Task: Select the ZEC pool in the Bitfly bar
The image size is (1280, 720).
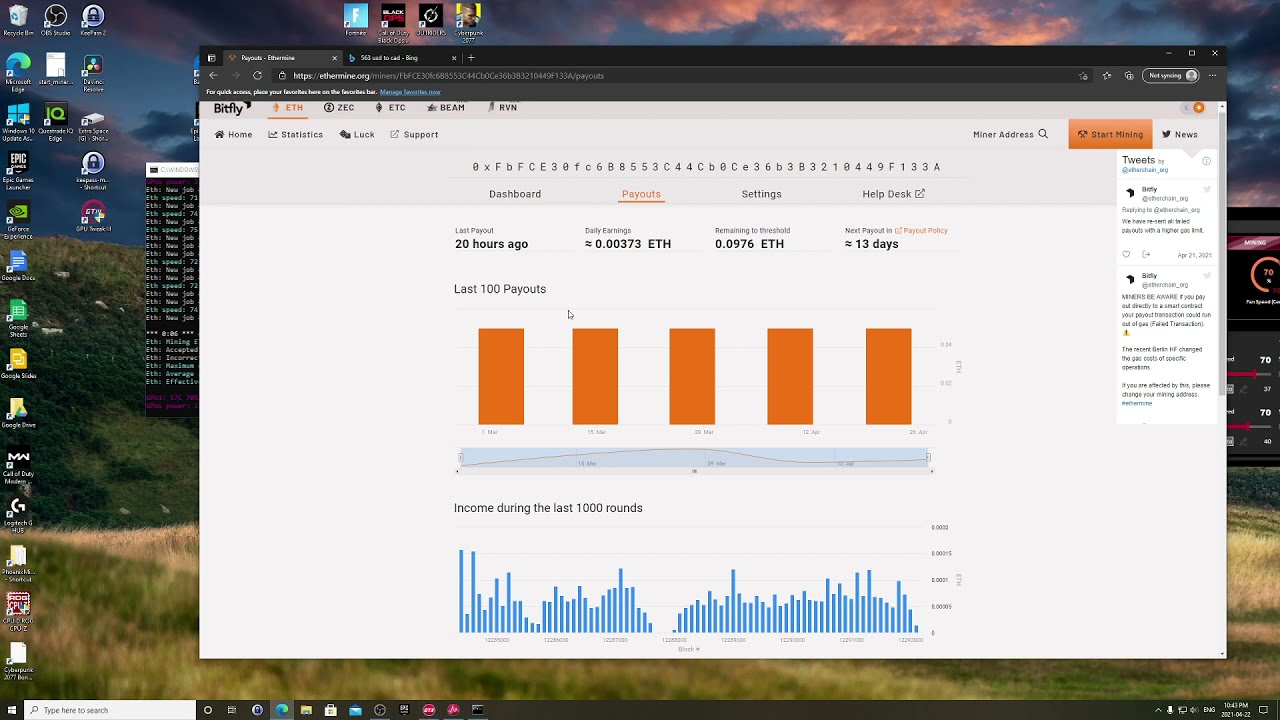Action: click(339, 107)
